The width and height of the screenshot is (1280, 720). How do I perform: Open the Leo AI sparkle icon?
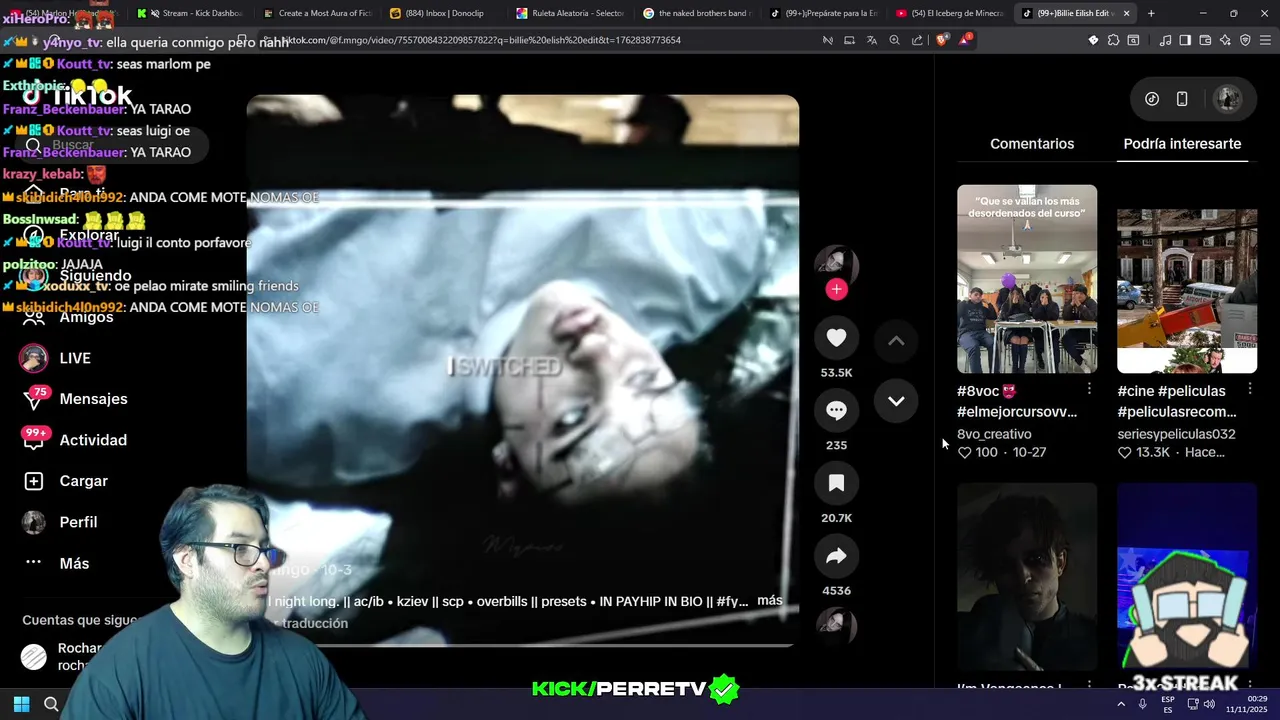[x=1225, y=40]
